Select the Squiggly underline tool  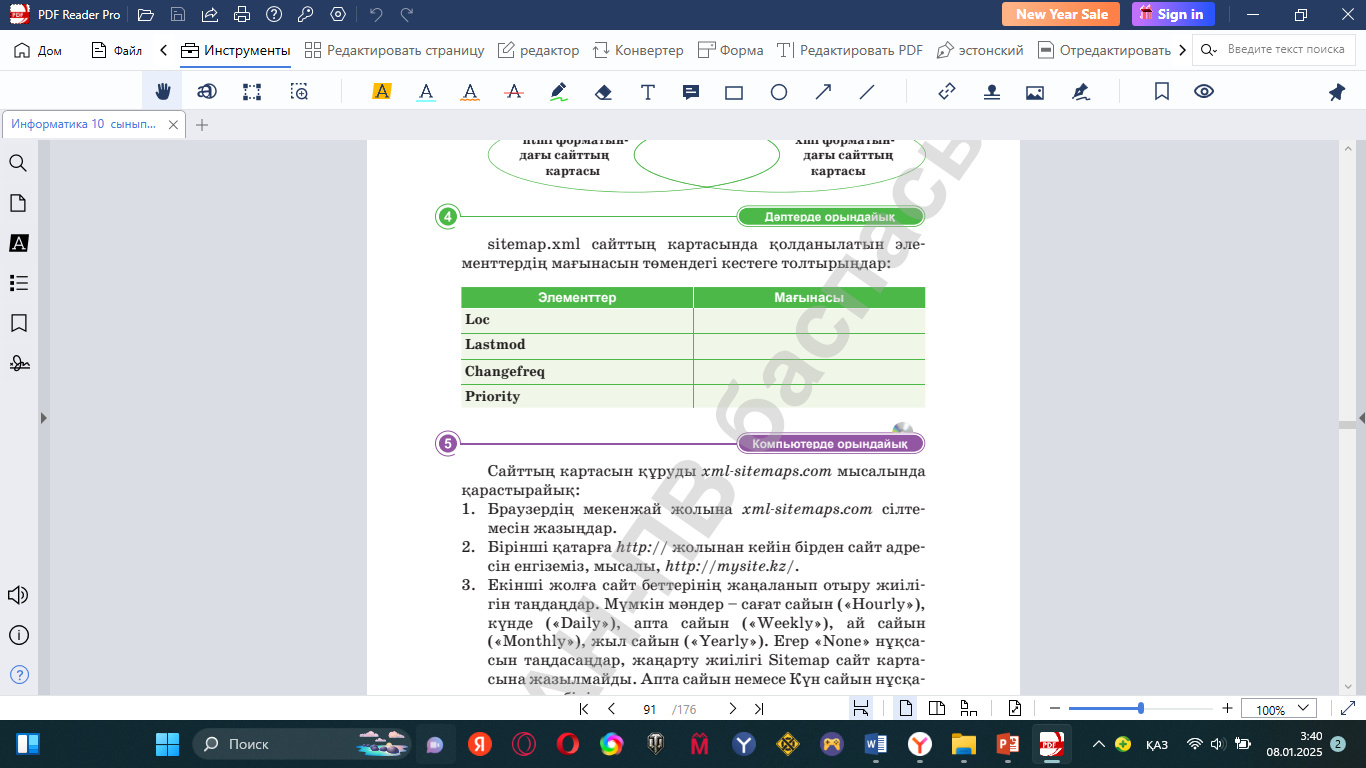470,92
